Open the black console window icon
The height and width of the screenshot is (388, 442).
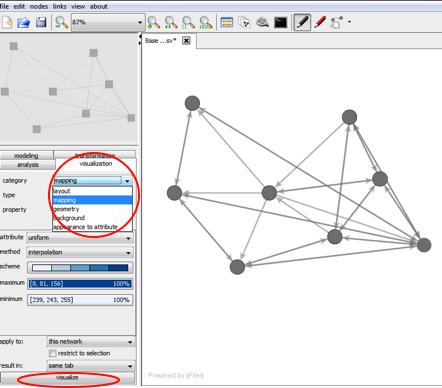pyautogui.click(x=281, y=23)
